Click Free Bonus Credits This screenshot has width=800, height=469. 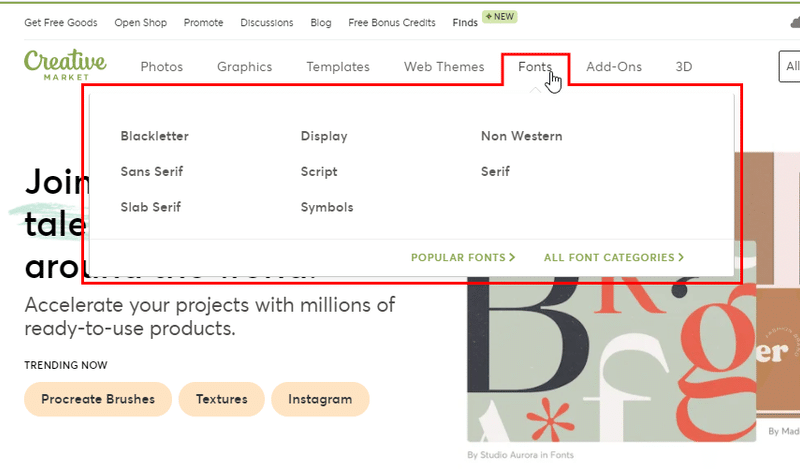tap(392, 22)
